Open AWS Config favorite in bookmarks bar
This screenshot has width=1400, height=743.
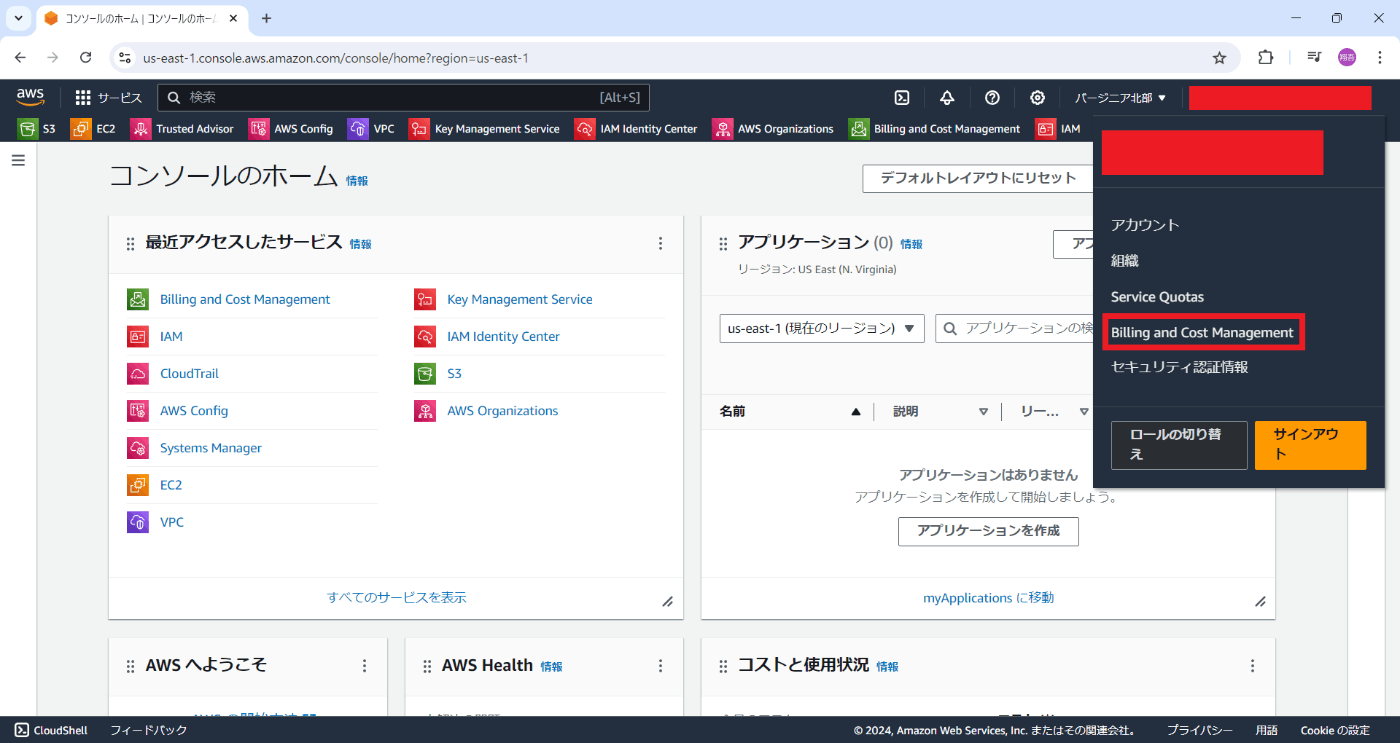pyautogui.click(x=291, y=129)
